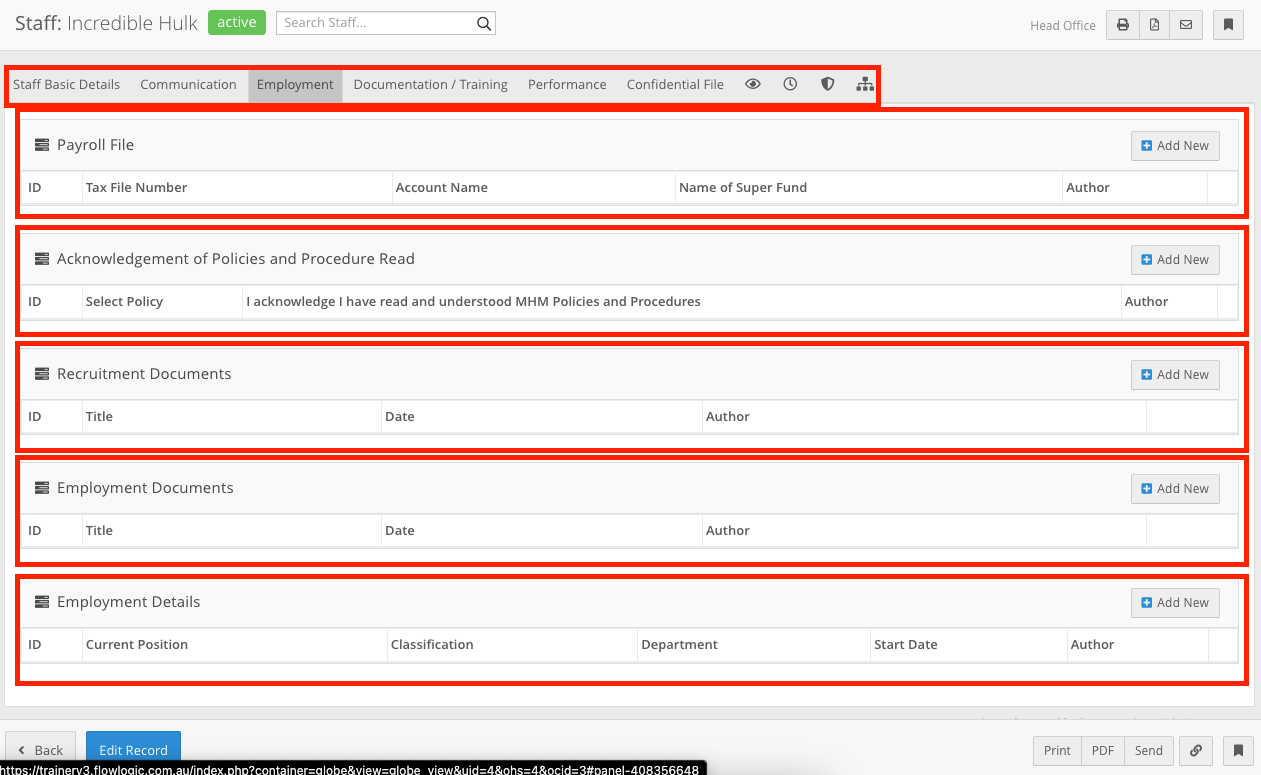This screenshot has height=775, width=1261.
Task: Open the Performance tab
Action: [x=567, y=84]
